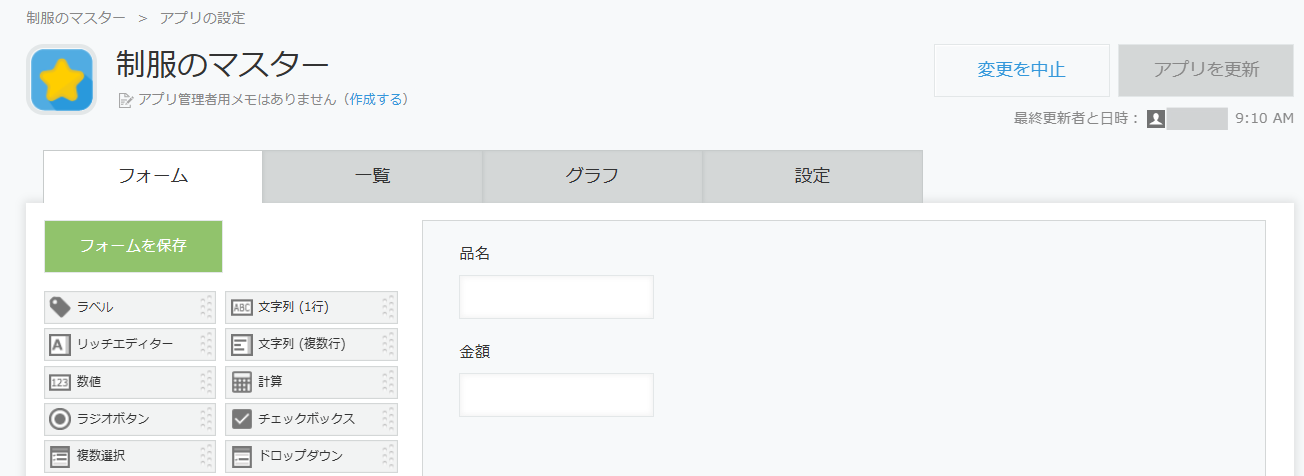Choose the Number field 123 icon
Image resolution: width=1304 pixels, height=476 pixels.
click(x=60, y=381)
